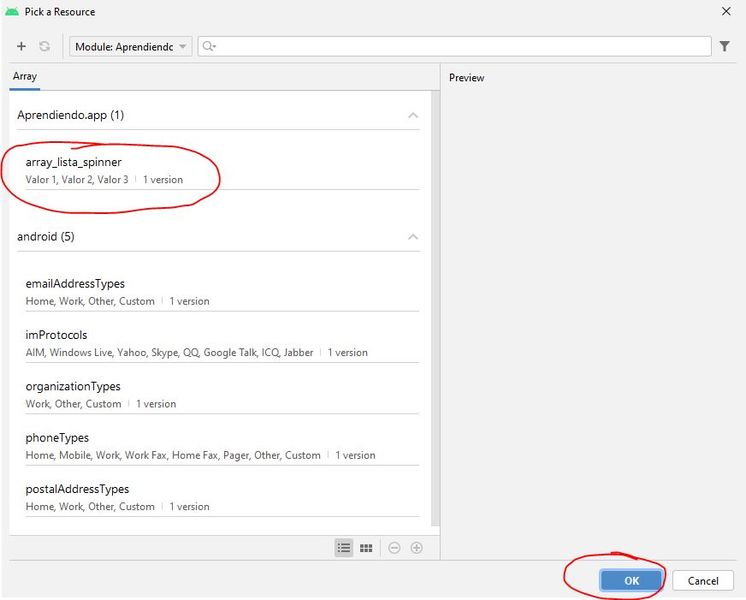
Task: Collapse the android (5) section chevron
Action: tap(413, 236)
